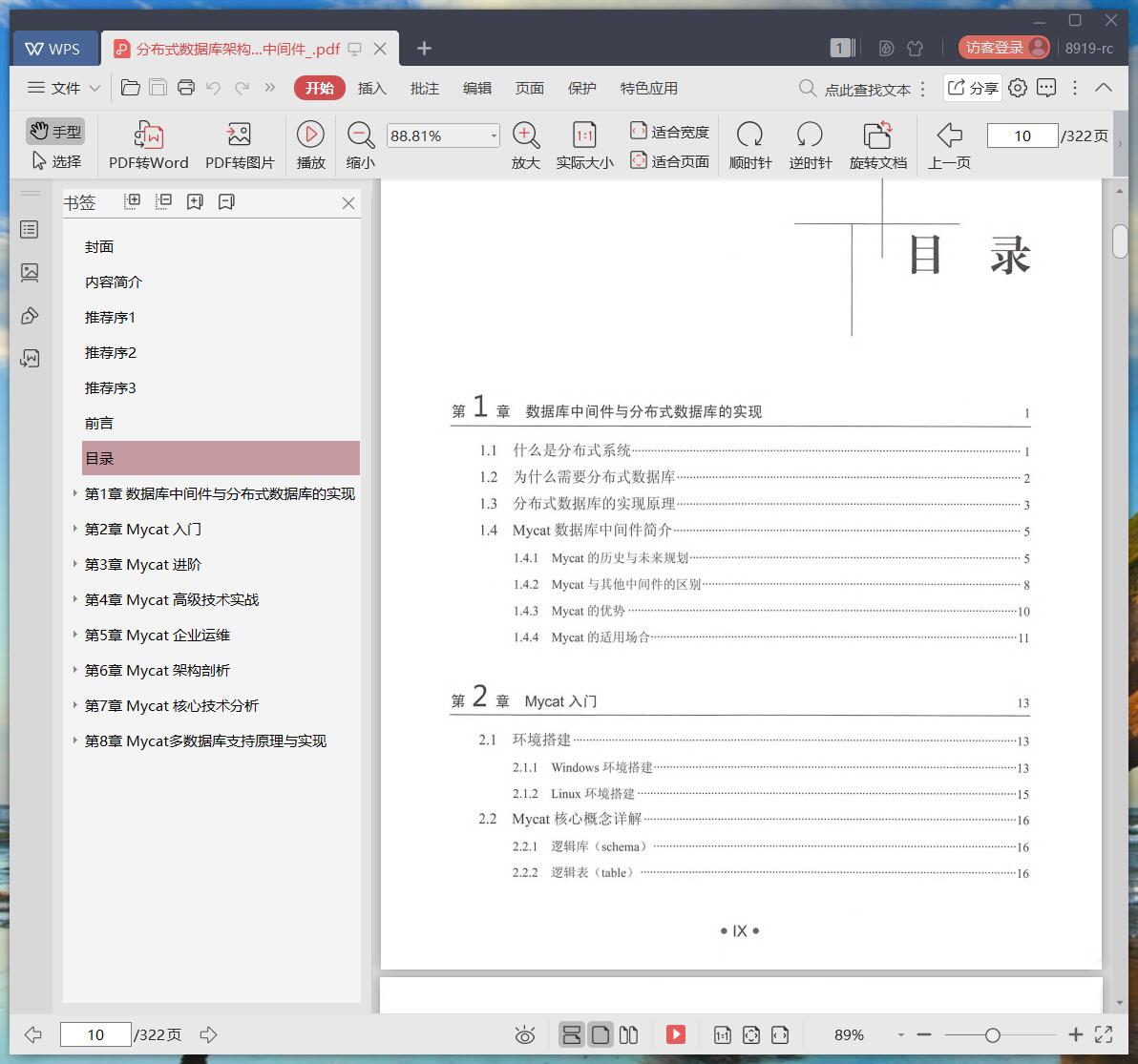Open the feedback chat icon
Screen dimensions: 1138x1064
point(1045,88)
